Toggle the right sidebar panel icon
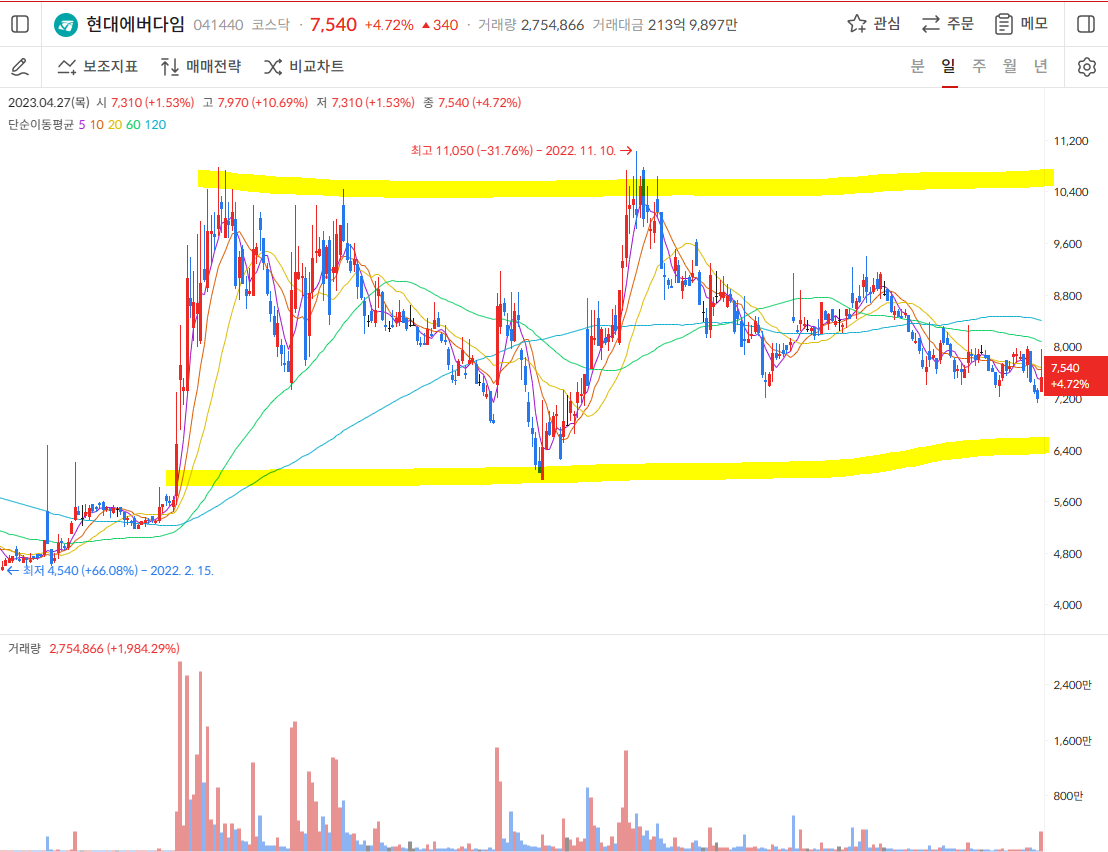1108x852 pixels. pos(1086,25)
